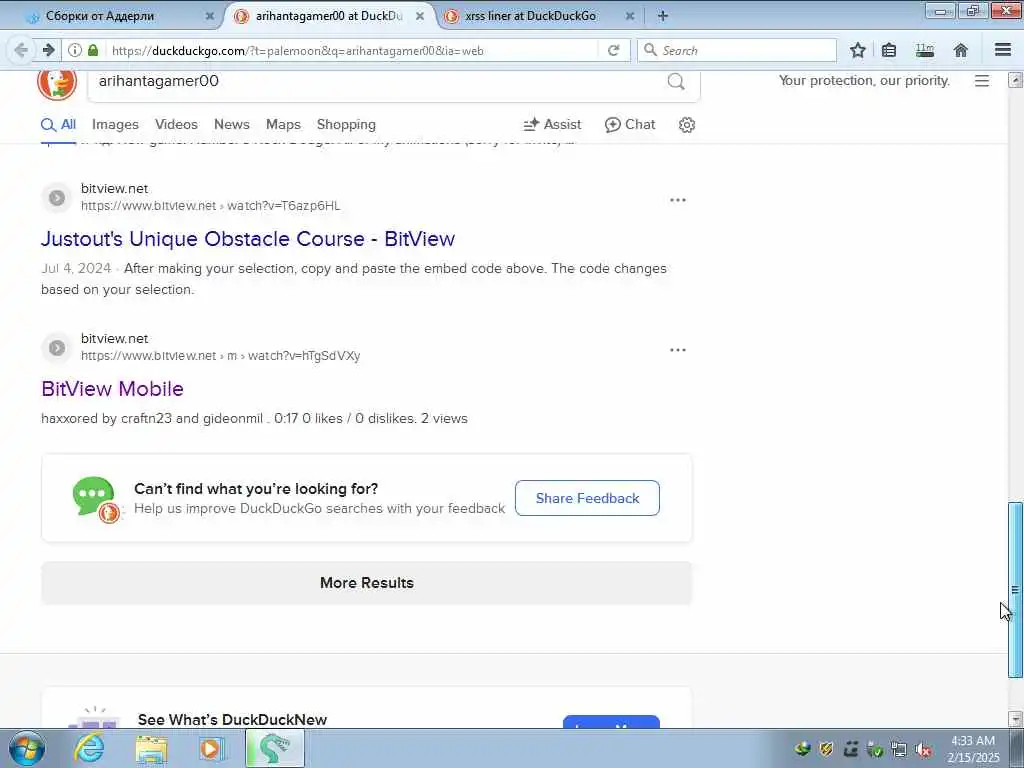
Task: Load More Results
Action: (366, 583)
